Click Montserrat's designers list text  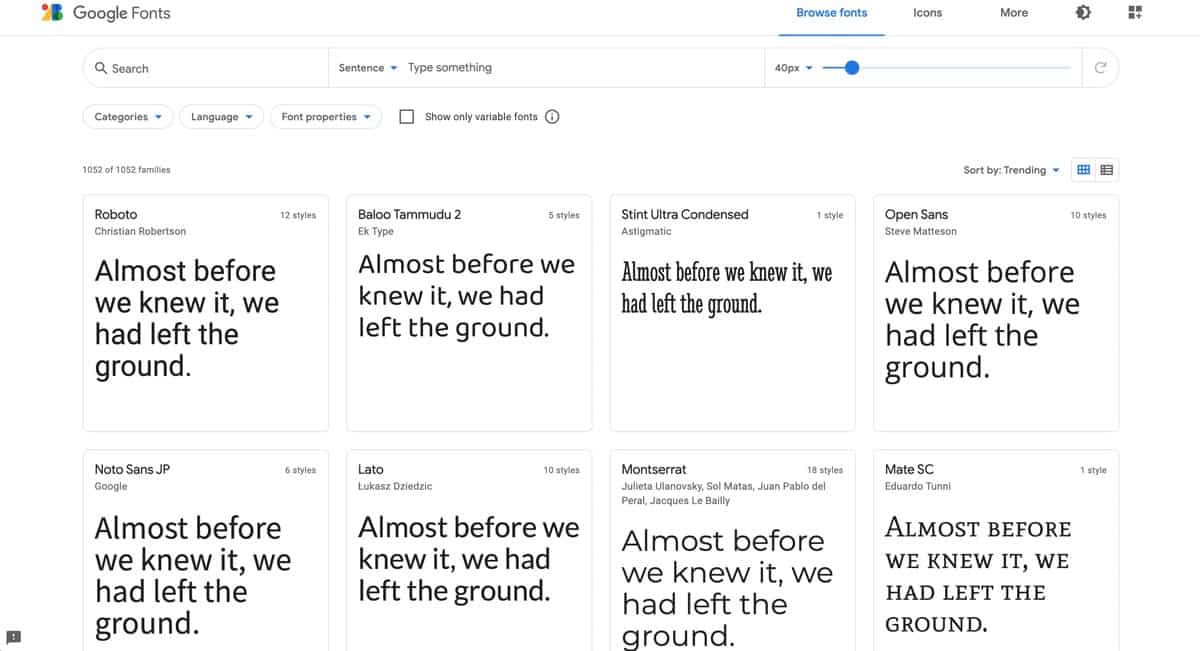pyautogui.click(x=723, y=493)
